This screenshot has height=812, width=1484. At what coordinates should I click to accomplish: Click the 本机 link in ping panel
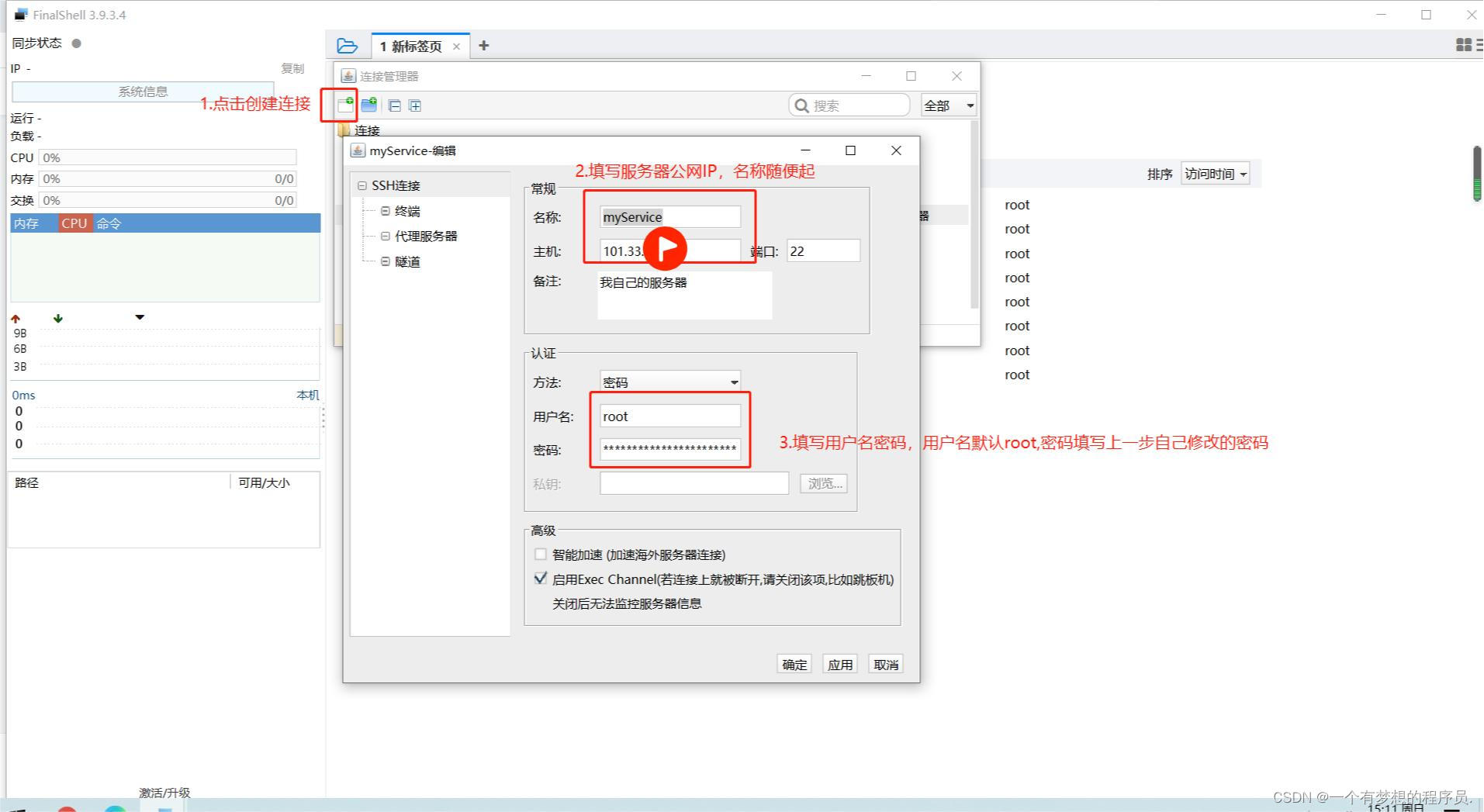click(307, 395)
